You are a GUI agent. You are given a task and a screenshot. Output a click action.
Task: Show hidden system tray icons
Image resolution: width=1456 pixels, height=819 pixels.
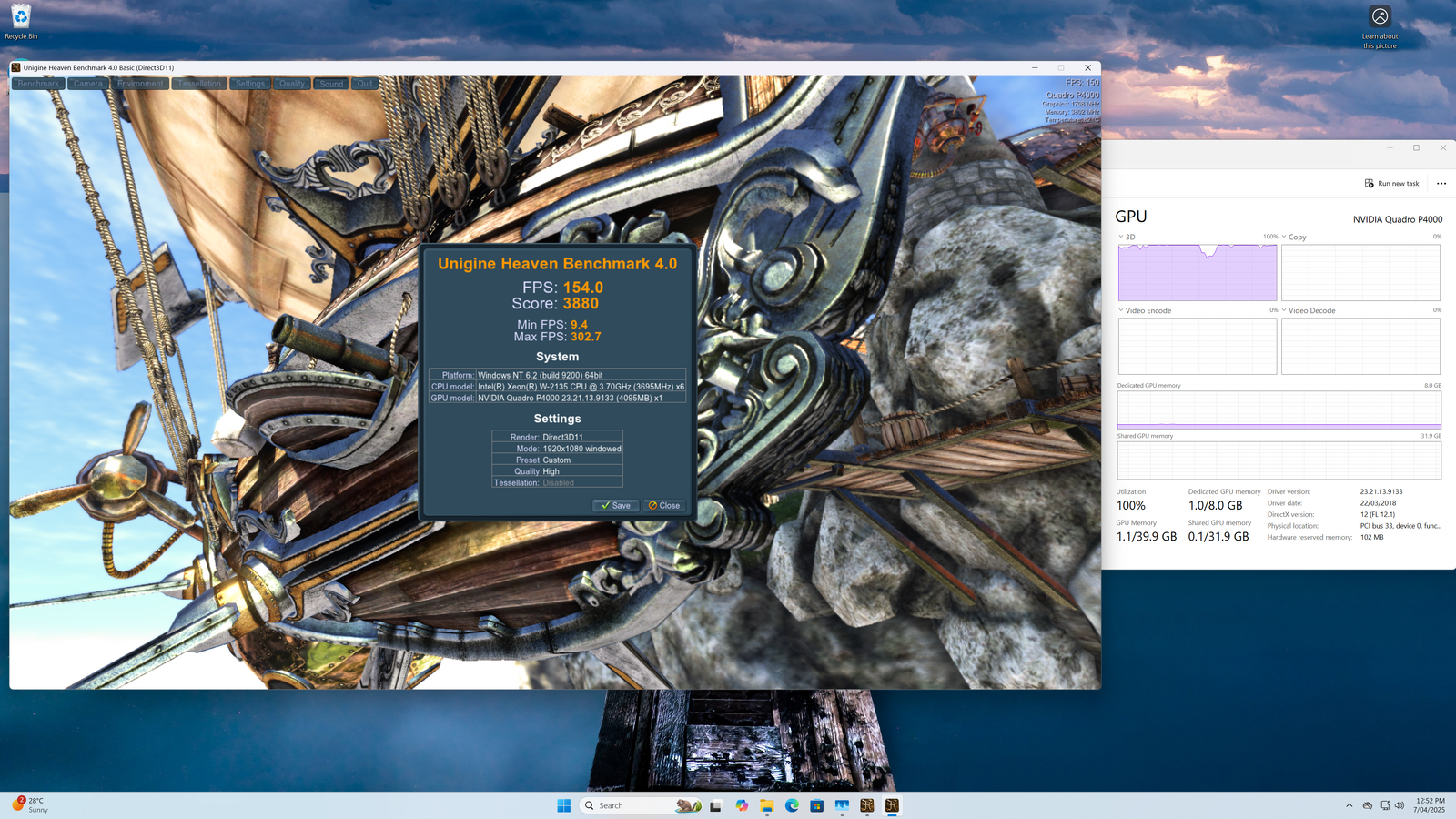tap(1349, 805)
